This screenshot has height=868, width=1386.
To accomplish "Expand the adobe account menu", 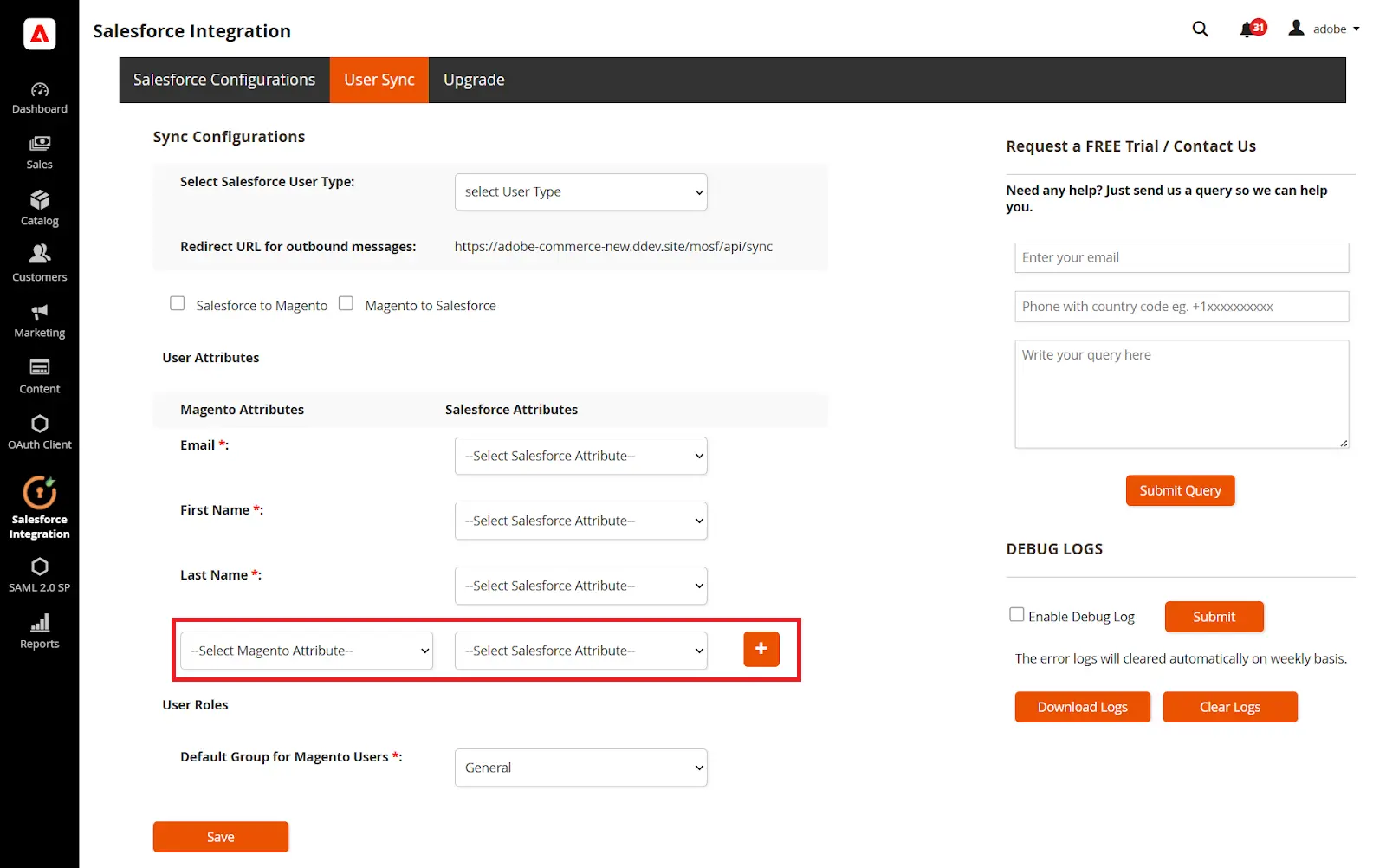I will point(1336,29).
